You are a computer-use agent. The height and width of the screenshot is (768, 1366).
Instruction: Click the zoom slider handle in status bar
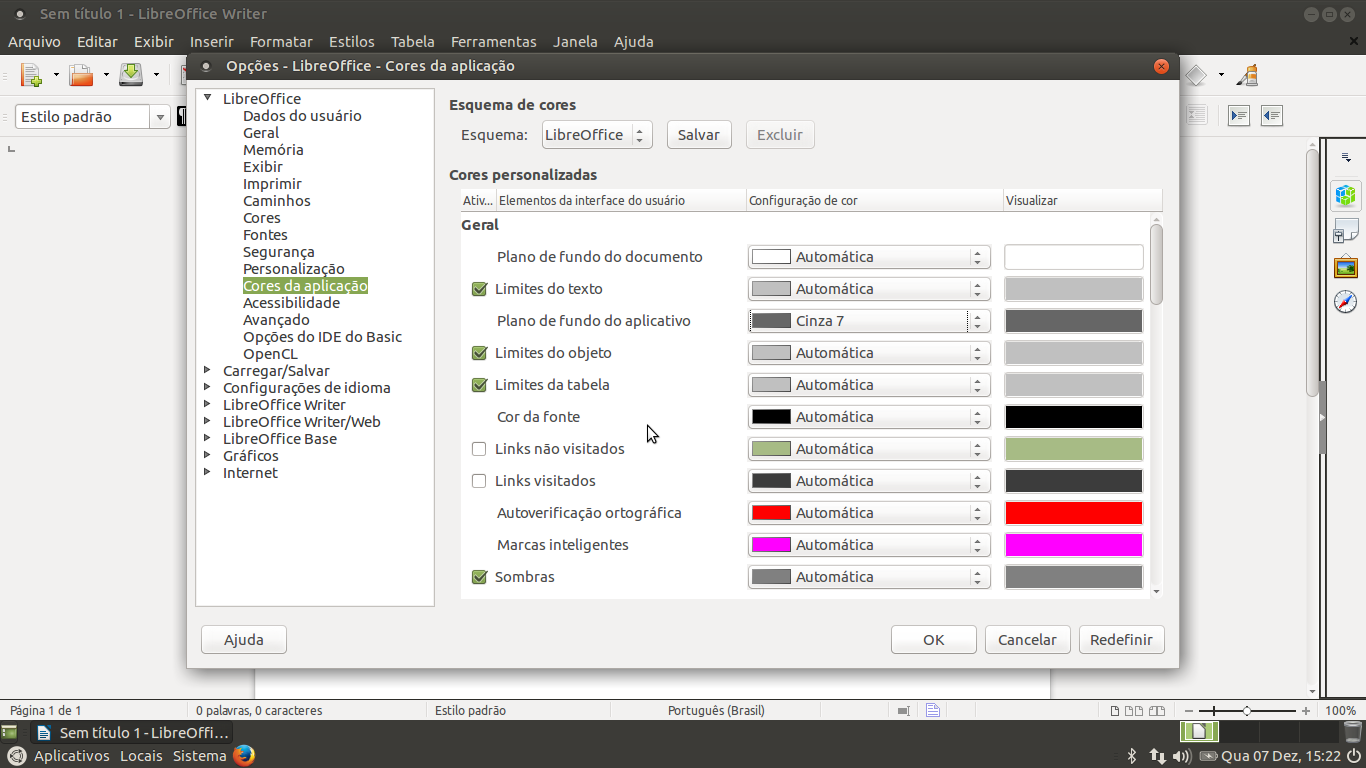(1246, 711)
